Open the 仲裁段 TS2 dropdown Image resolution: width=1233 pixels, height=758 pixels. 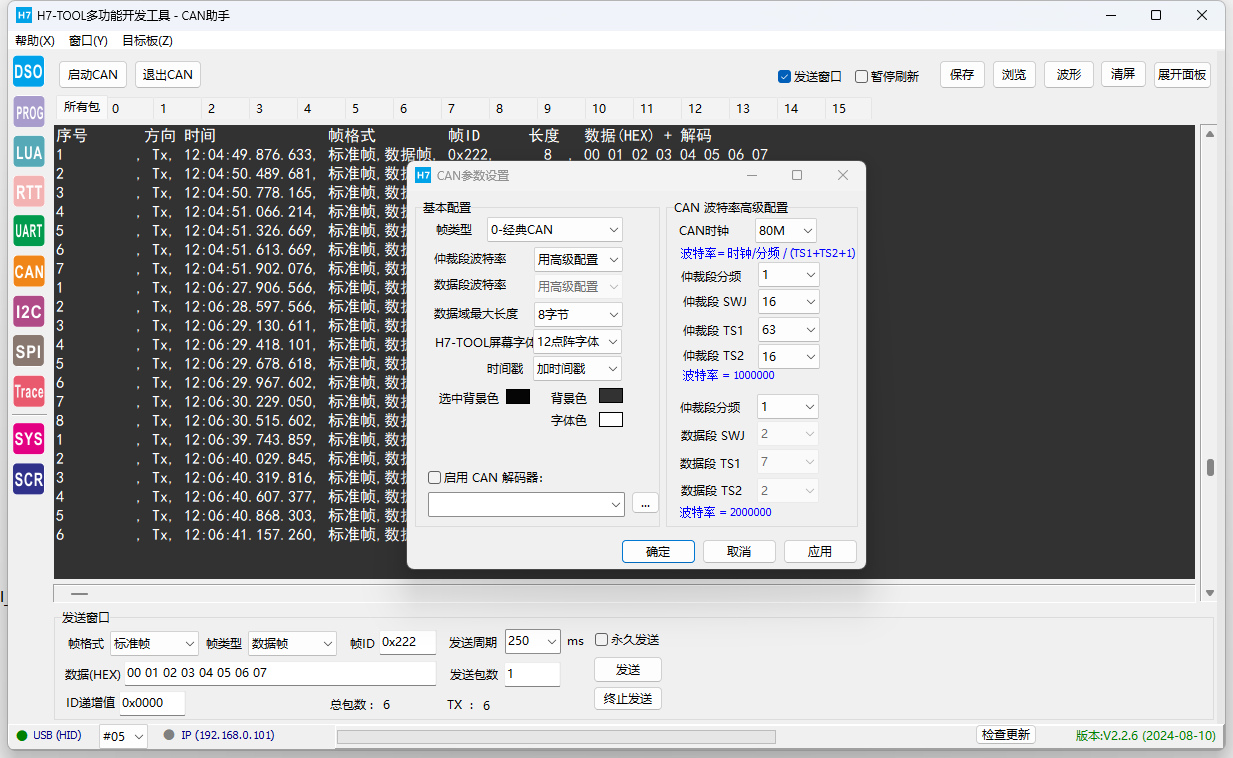pos(789,356)
